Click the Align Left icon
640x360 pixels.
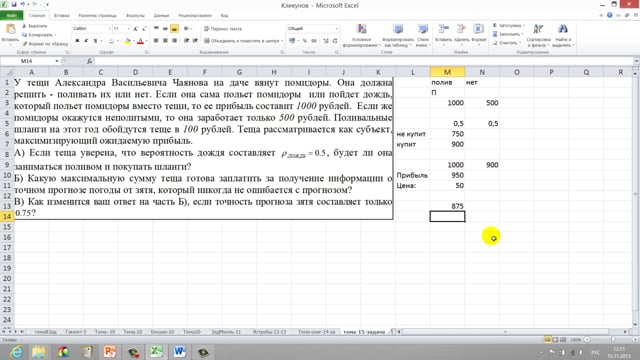point(156,41)
